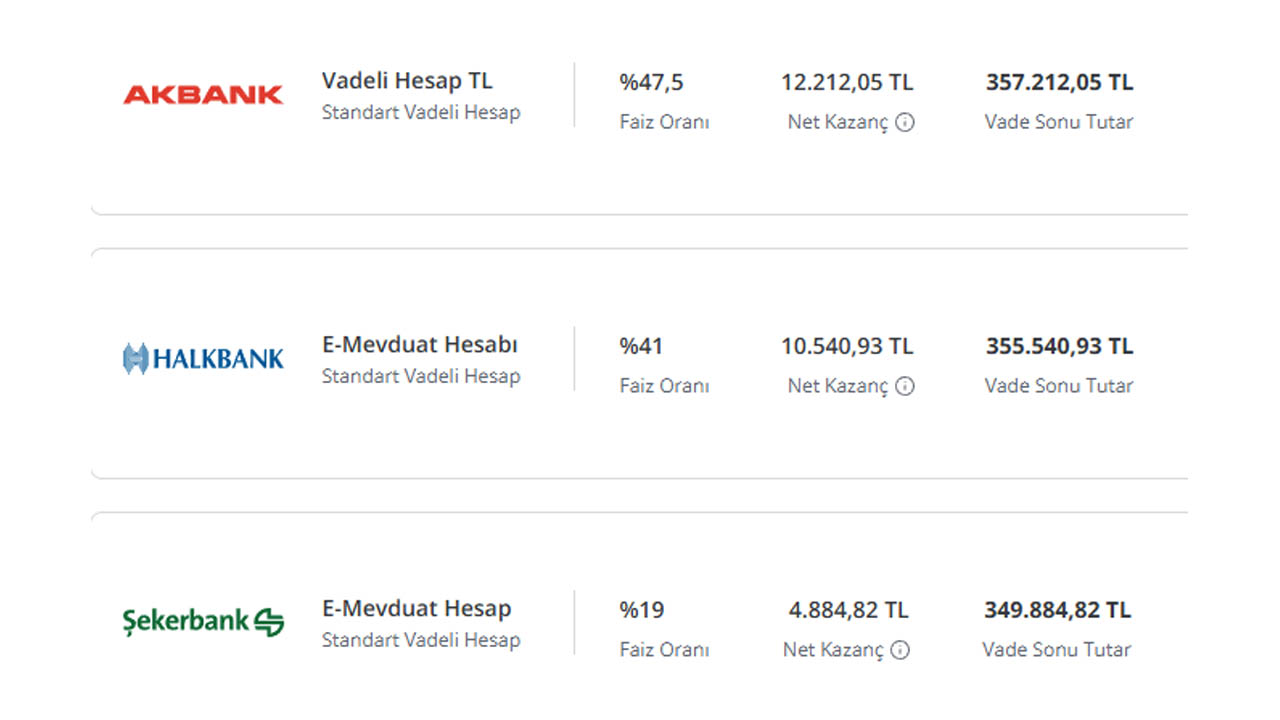Click Şekerbank net gain 4.884,82 TL
Image resolution: width=1280 pixels, height=720 pixels.
click(x=848, y=610)
